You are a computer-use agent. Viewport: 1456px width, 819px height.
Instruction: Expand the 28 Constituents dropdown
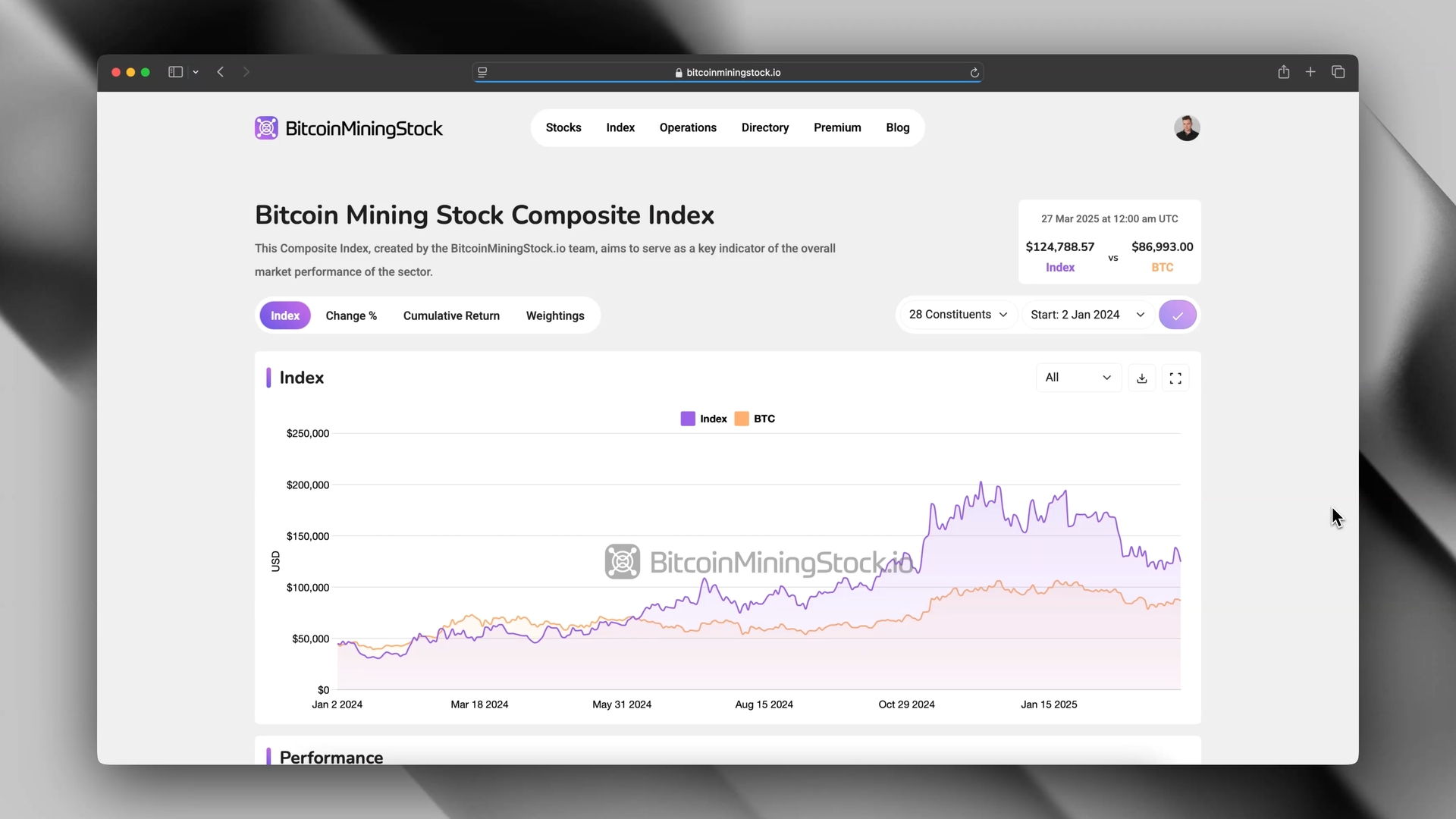pyautogui.click(x=958, y=315)
